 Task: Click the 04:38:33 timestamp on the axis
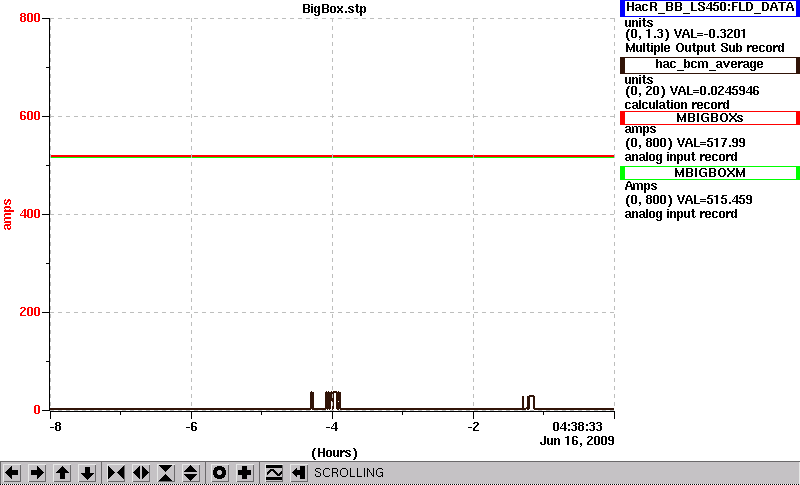(578, 427)
